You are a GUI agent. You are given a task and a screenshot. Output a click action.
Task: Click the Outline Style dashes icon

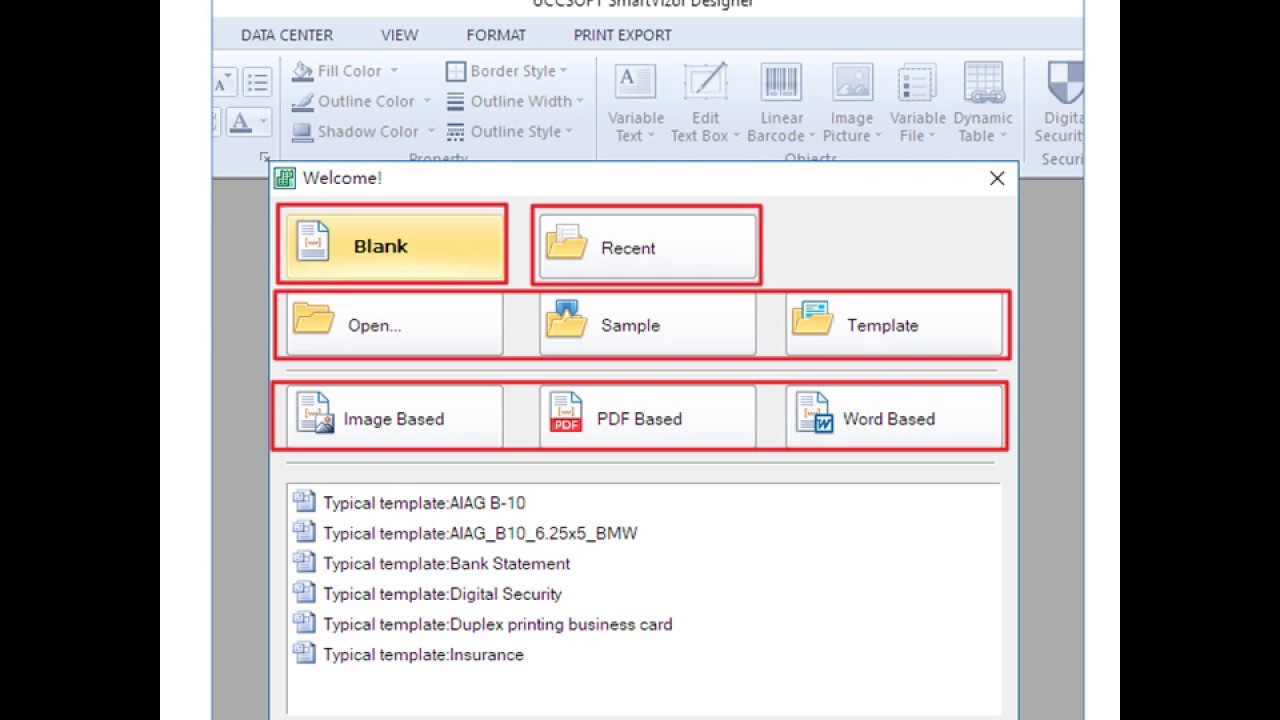coord(456,131)
